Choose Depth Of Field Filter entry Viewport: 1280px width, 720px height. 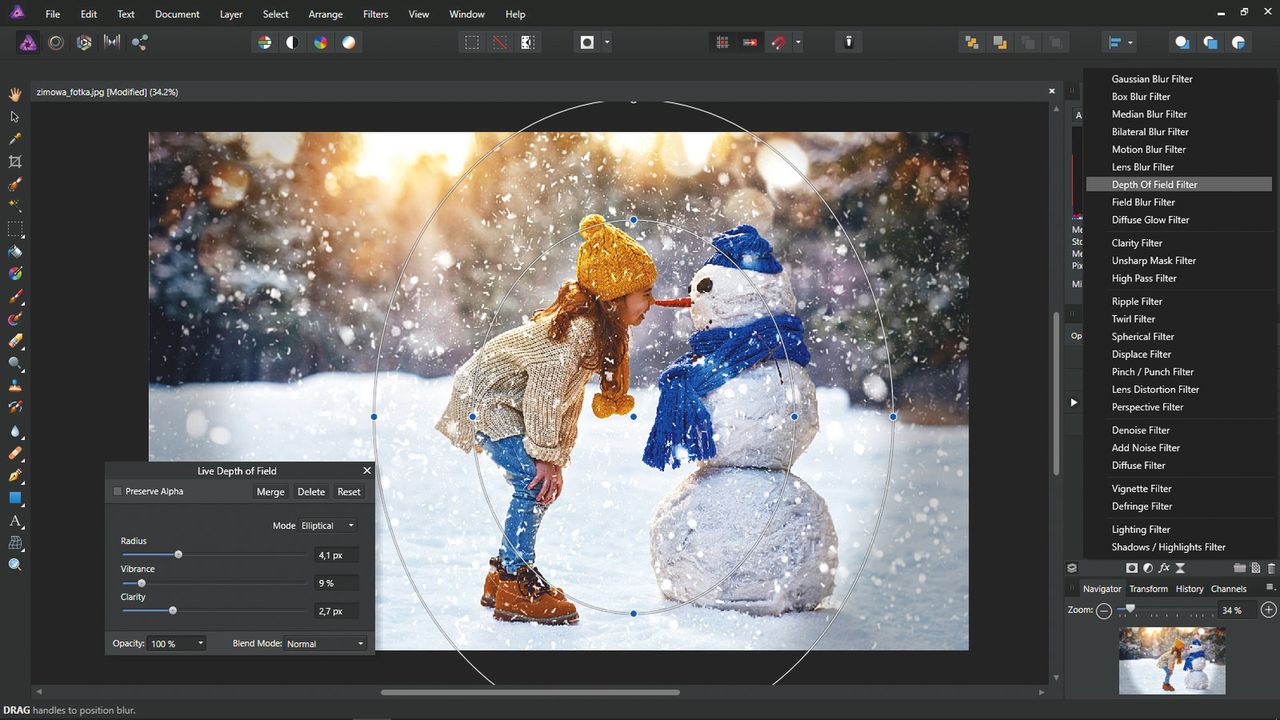point(1179,184)
